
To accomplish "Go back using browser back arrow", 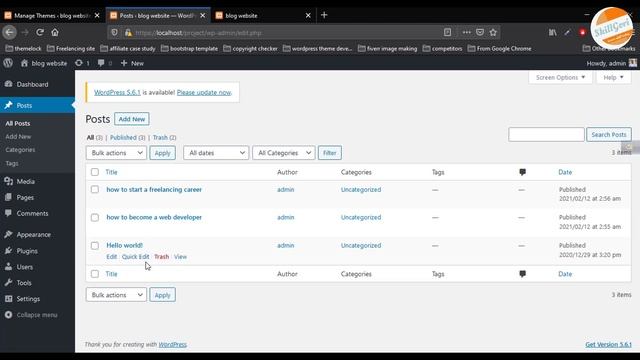I will (x=9, y=32).
